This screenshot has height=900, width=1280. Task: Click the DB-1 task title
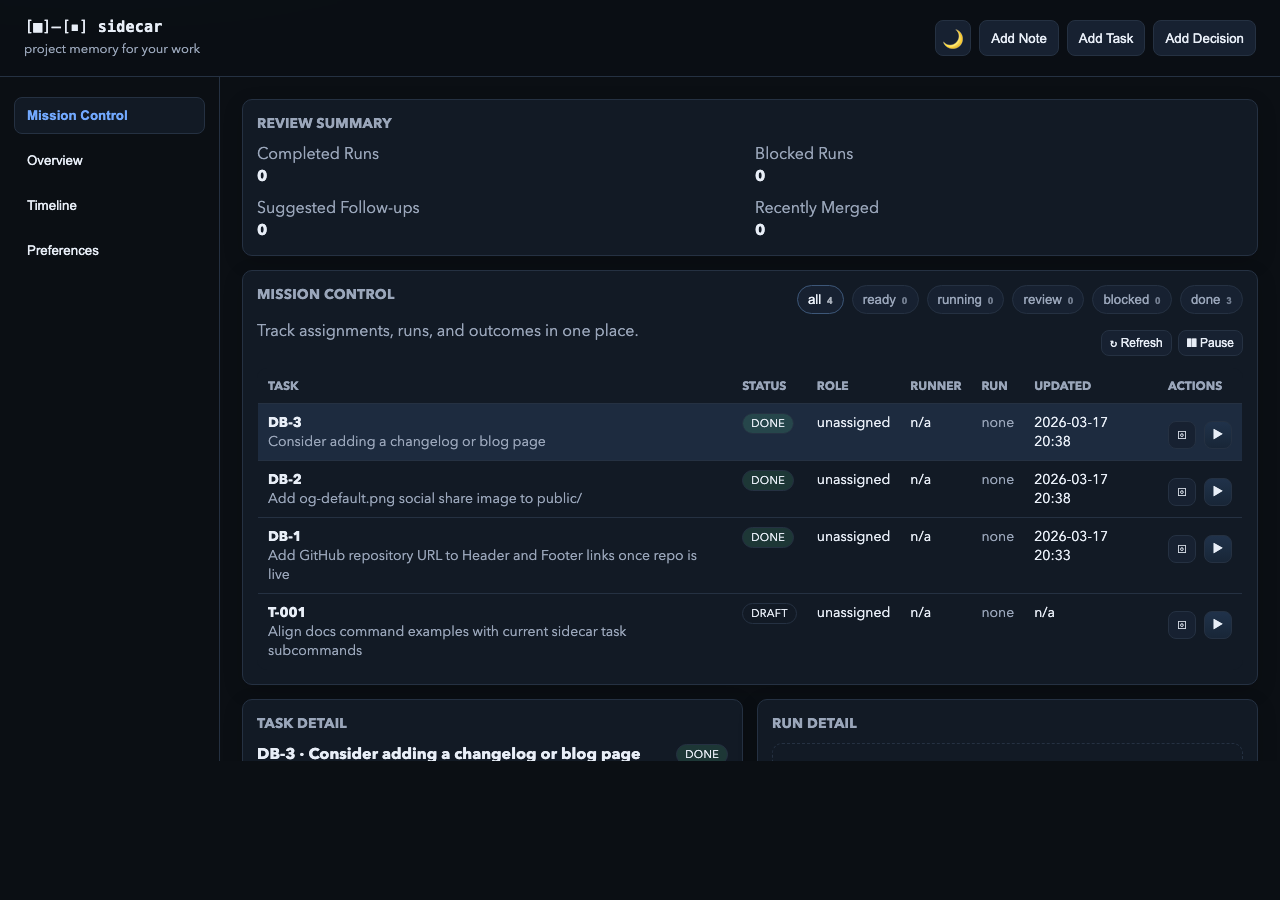tap(284, 536)
